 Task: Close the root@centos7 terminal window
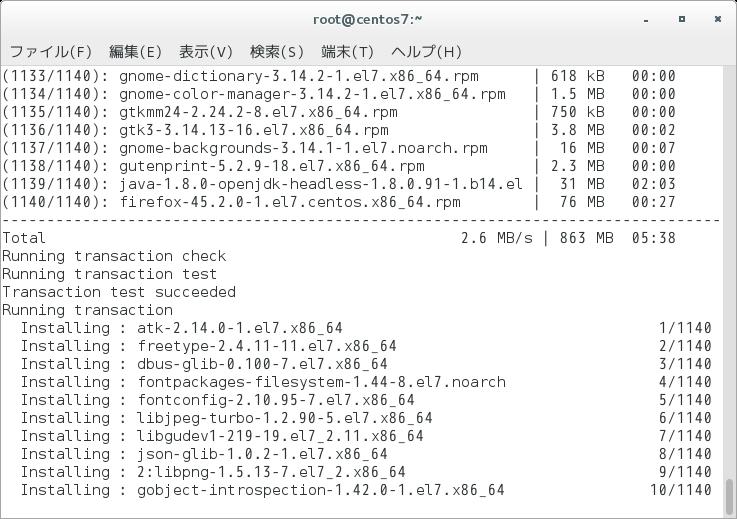(718, 19)
